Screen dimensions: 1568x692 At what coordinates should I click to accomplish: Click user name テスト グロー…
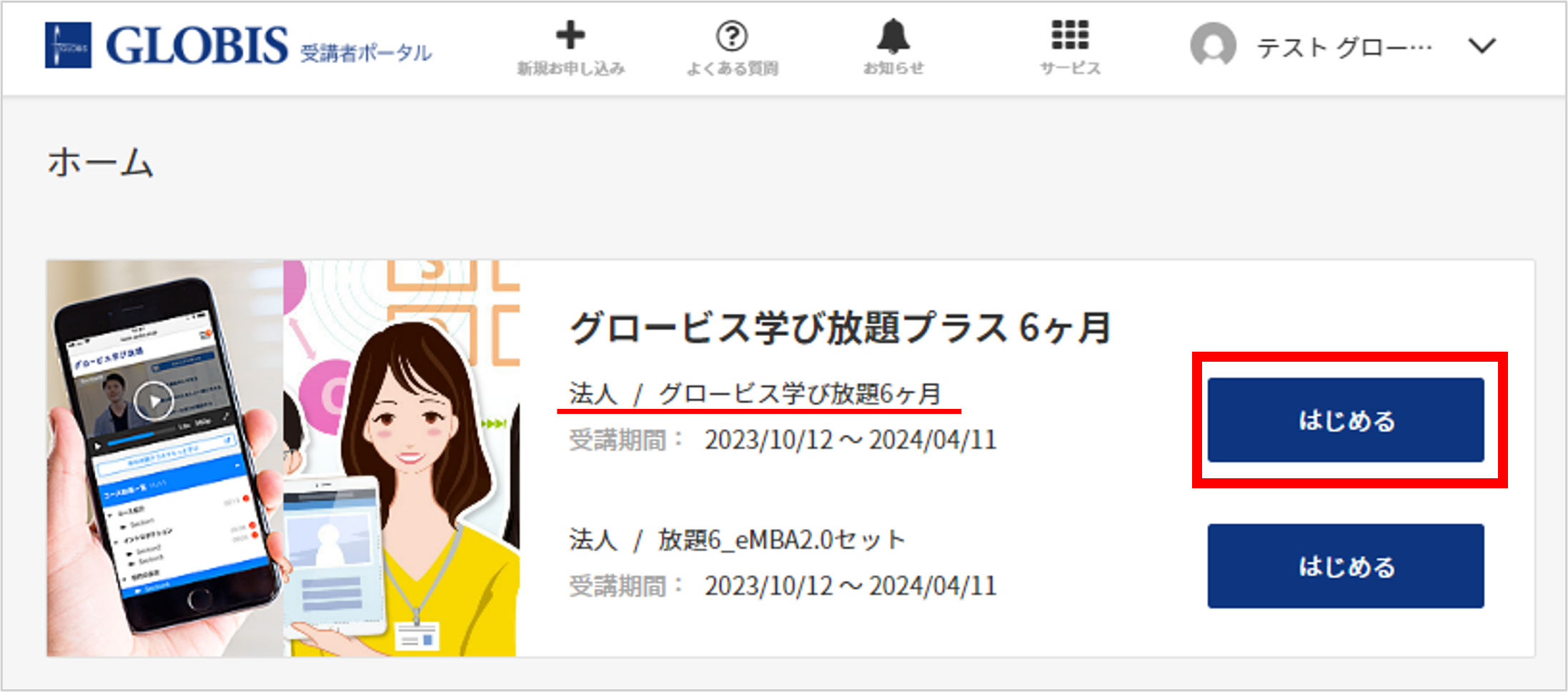[x=1344, y=48]
